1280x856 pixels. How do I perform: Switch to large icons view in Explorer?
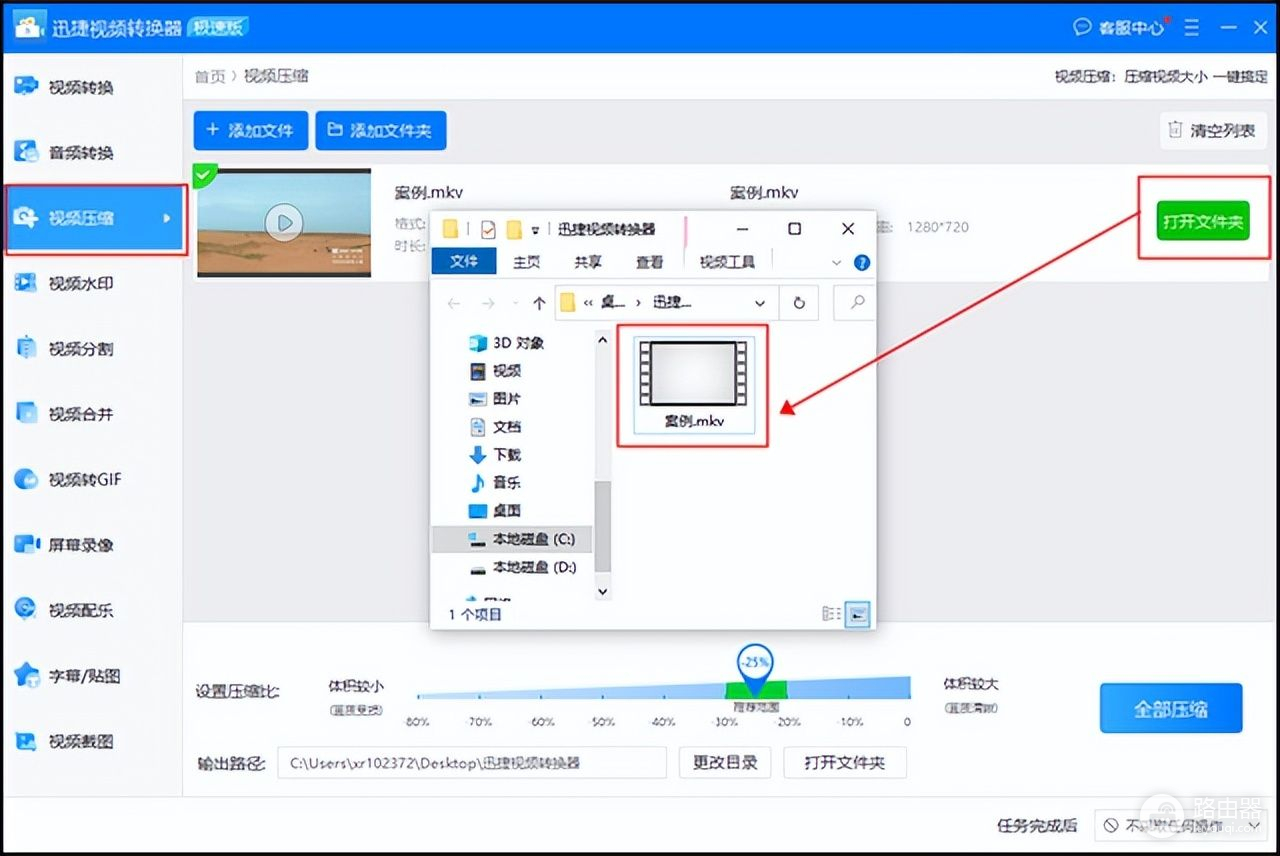coord(857,614)
